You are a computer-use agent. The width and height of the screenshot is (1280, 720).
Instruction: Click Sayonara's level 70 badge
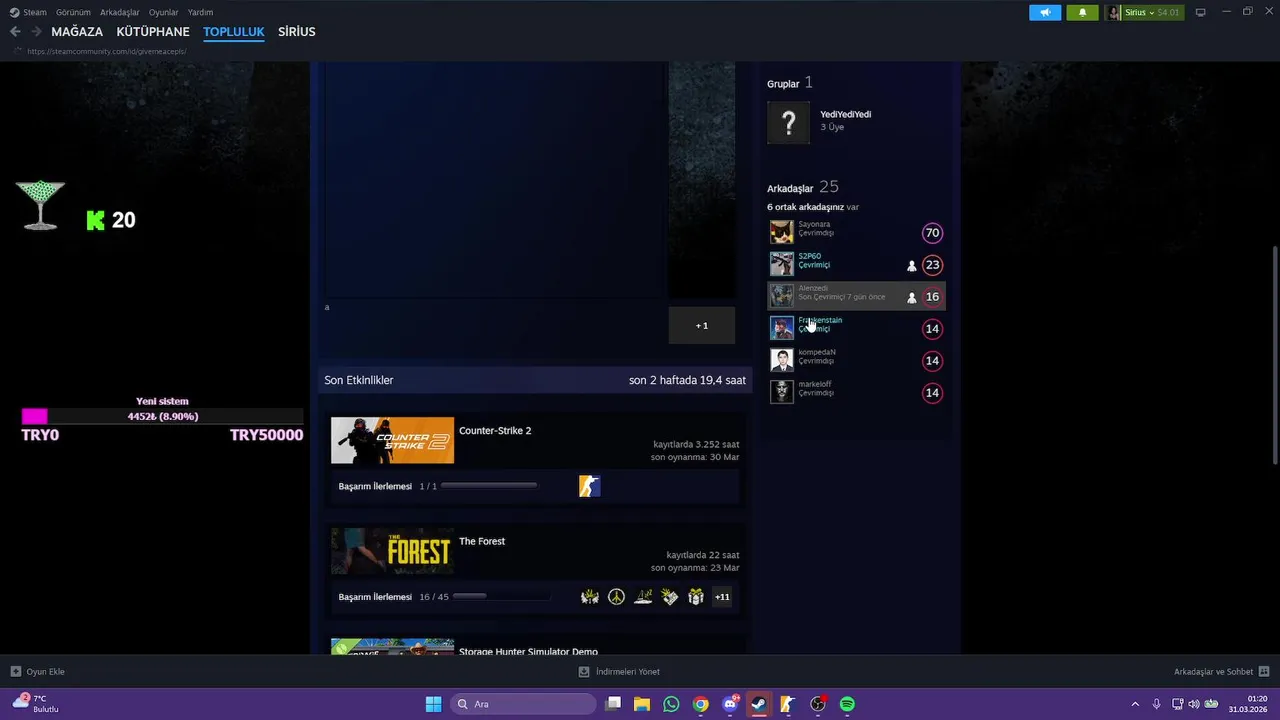point(932,233)
